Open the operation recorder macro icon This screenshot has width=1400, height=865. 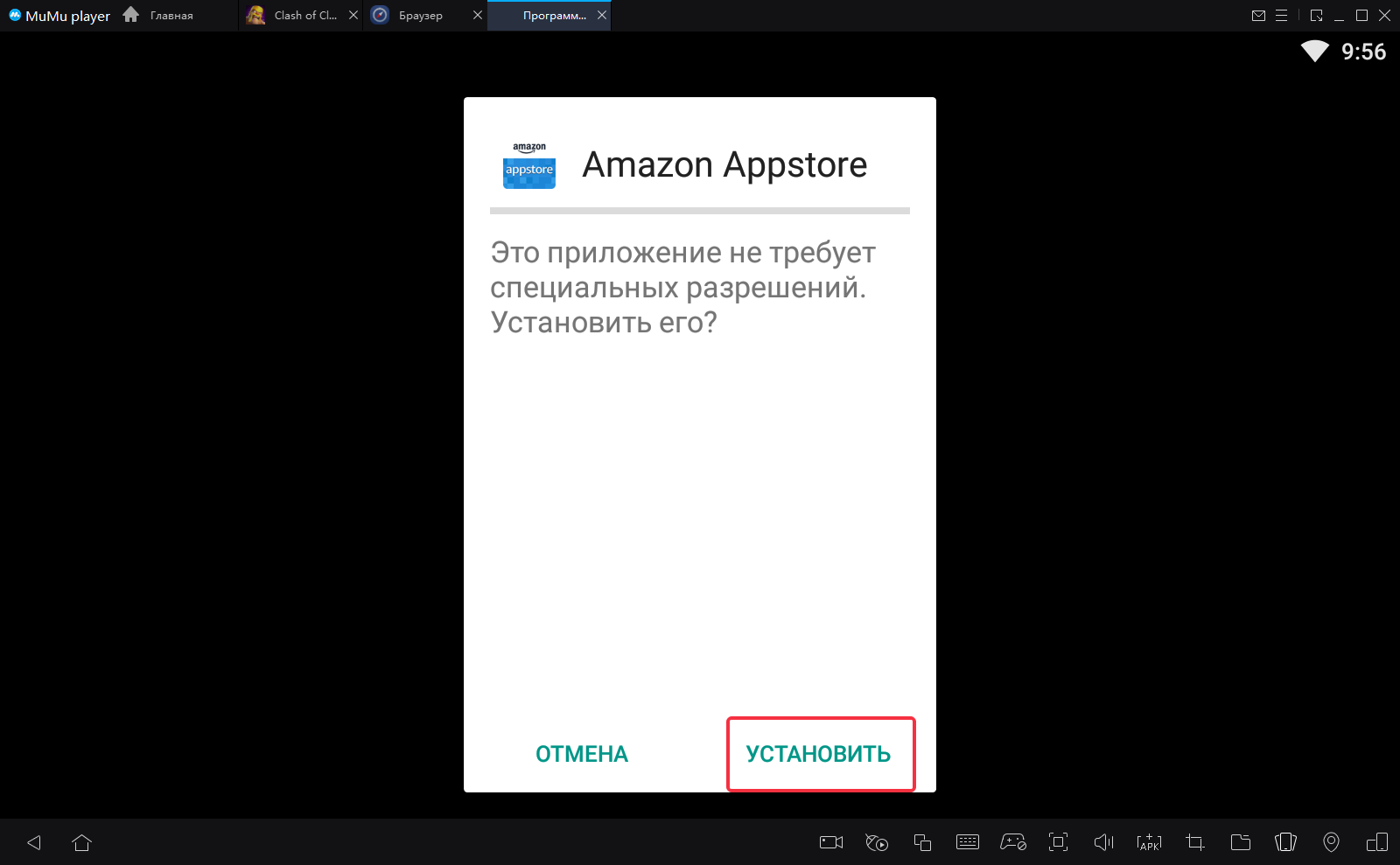click(877, 842)
